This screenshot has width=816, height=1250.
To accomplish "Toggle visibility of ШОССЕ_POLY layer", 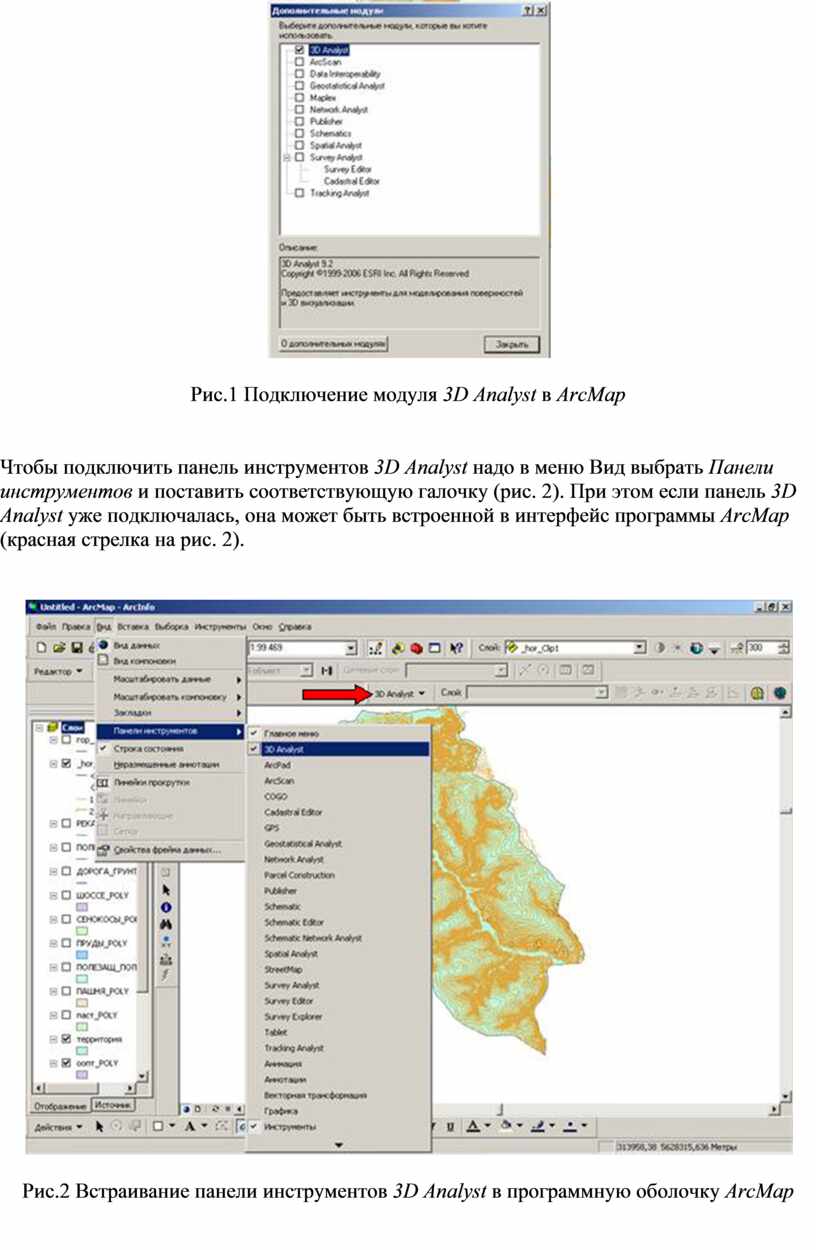I will click(66, 895).
